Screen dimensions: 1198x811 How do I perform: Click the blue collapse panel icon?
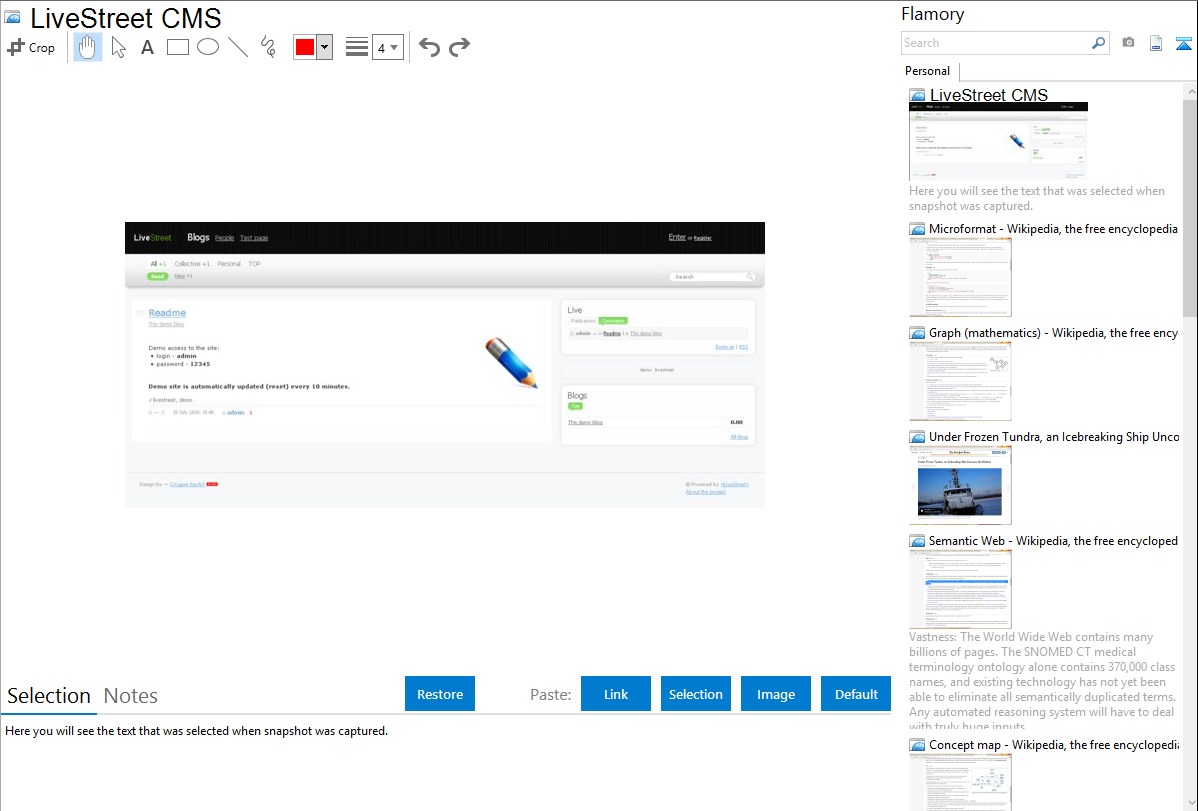pos(1183,43)
